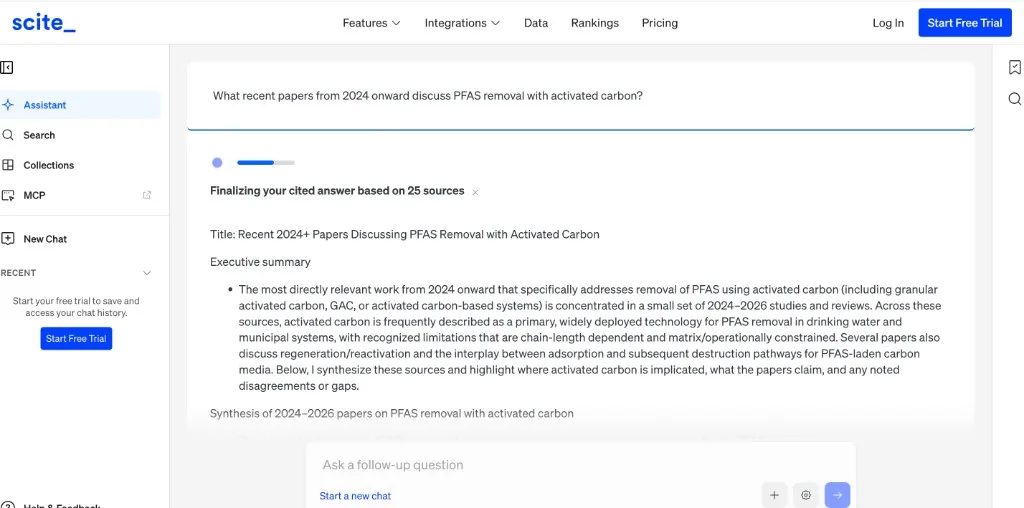Click the Help & Feedback label
Screen dimensions: 1024x508
click(62, 506)
